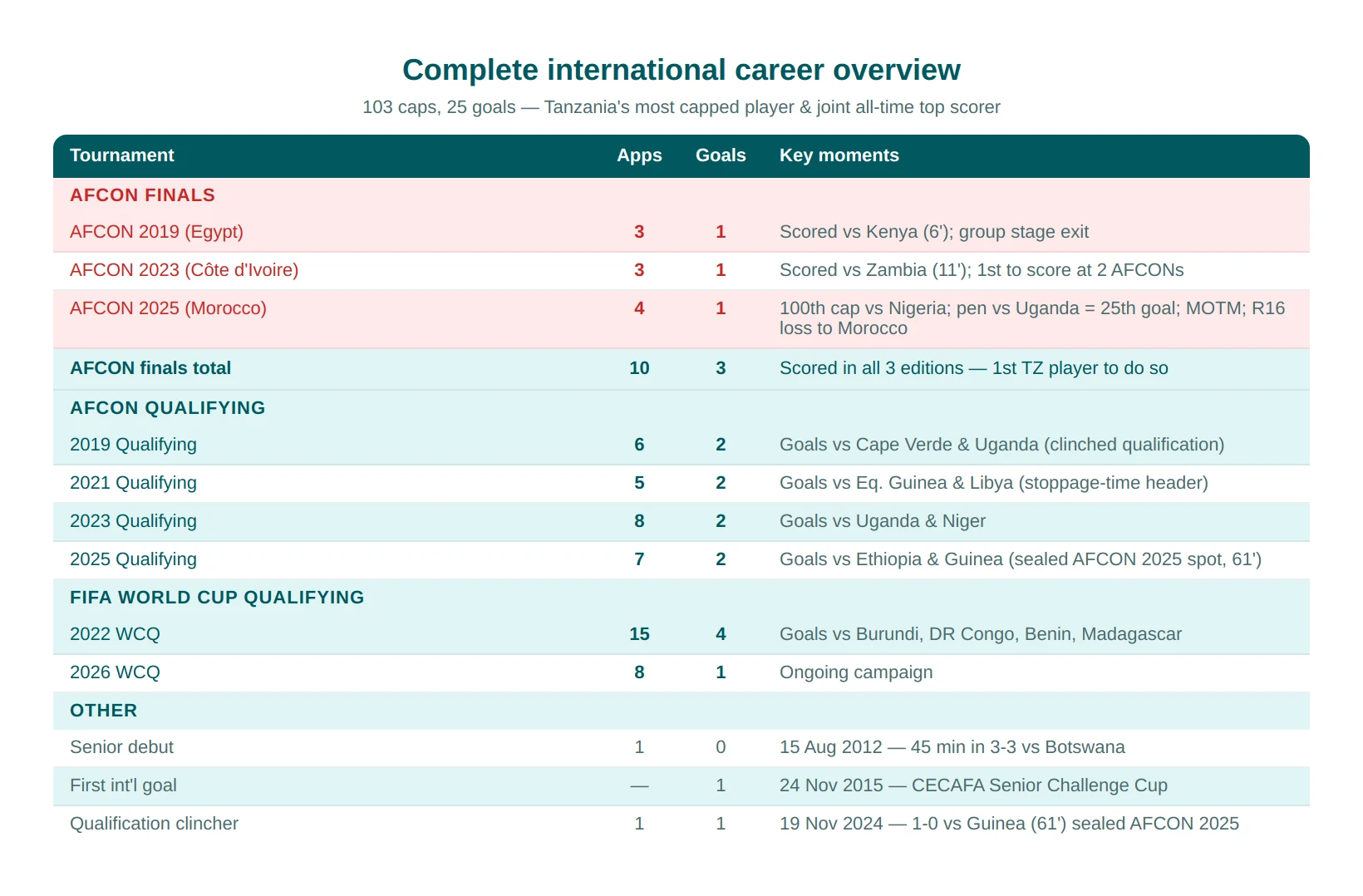This screenshot has width=1363, height=896.
Task: Click '15 Aug 2012 — 45 min in 3-3 vs Botswana'
Action: 952,747
